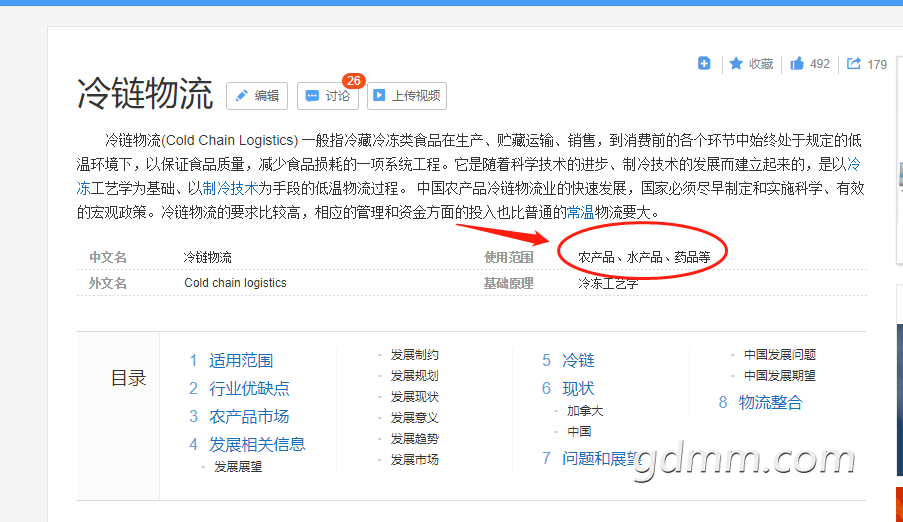The height and width of the screenshot is (522, 903).
Task: Open the 编辑 edit button
Action: (257, 96)
